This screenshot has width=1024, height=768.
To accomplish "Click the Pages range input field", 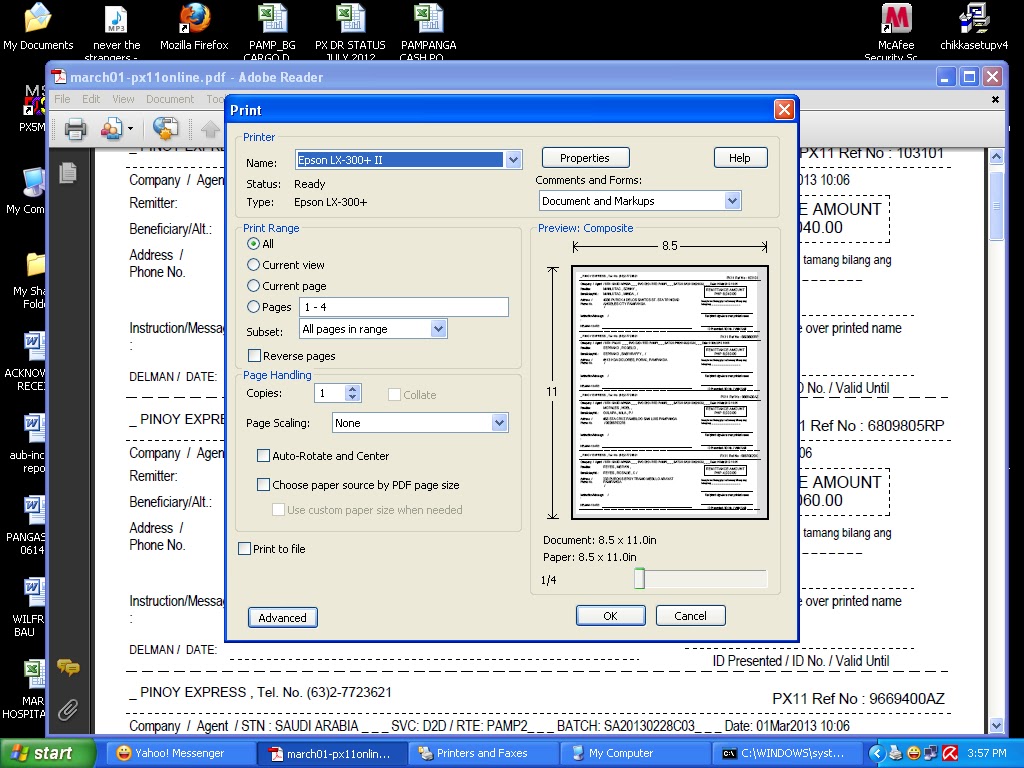I will (404, 306).
